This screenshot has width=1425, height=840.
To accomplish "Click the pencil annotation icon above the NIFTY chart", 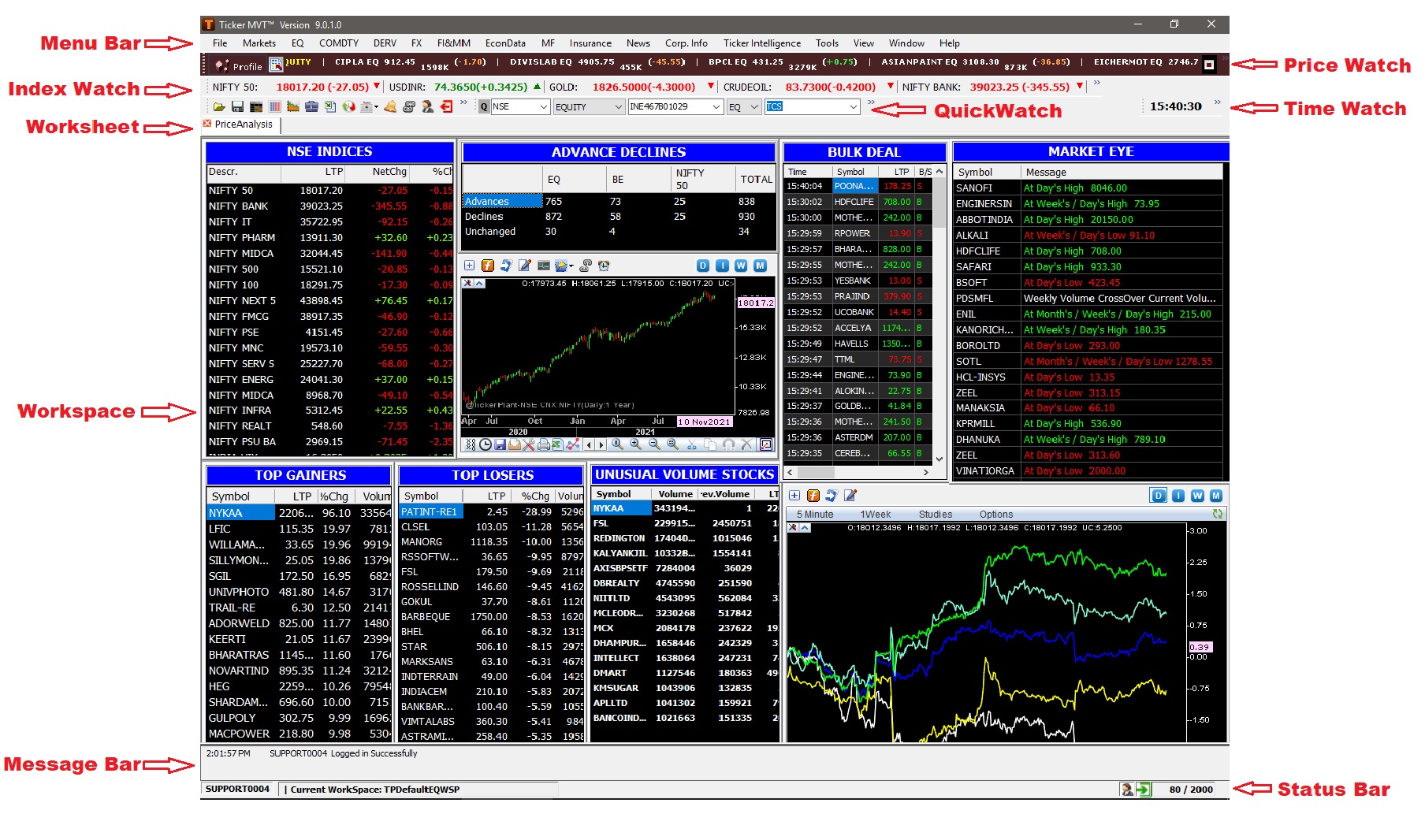I will tap(523, 266).
